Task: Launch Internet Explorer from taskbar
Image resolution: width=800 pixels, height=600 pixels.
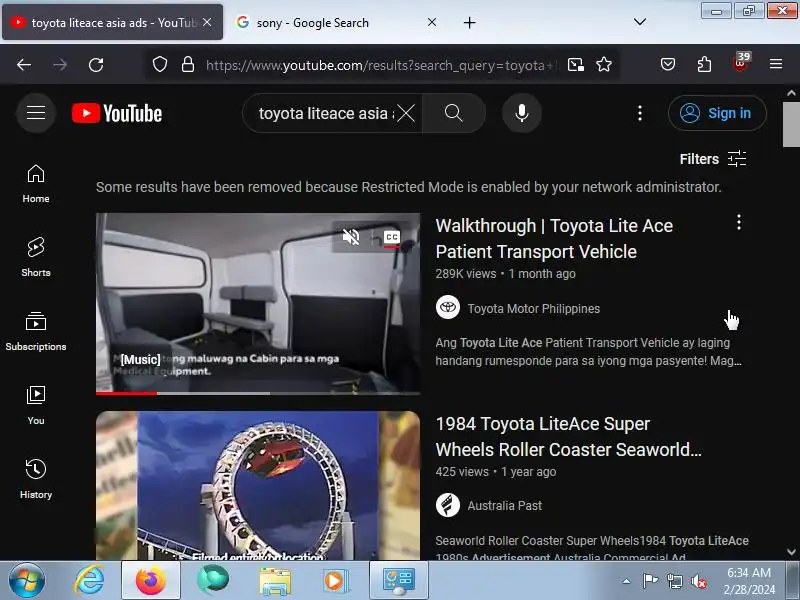Action: point(89,581)
